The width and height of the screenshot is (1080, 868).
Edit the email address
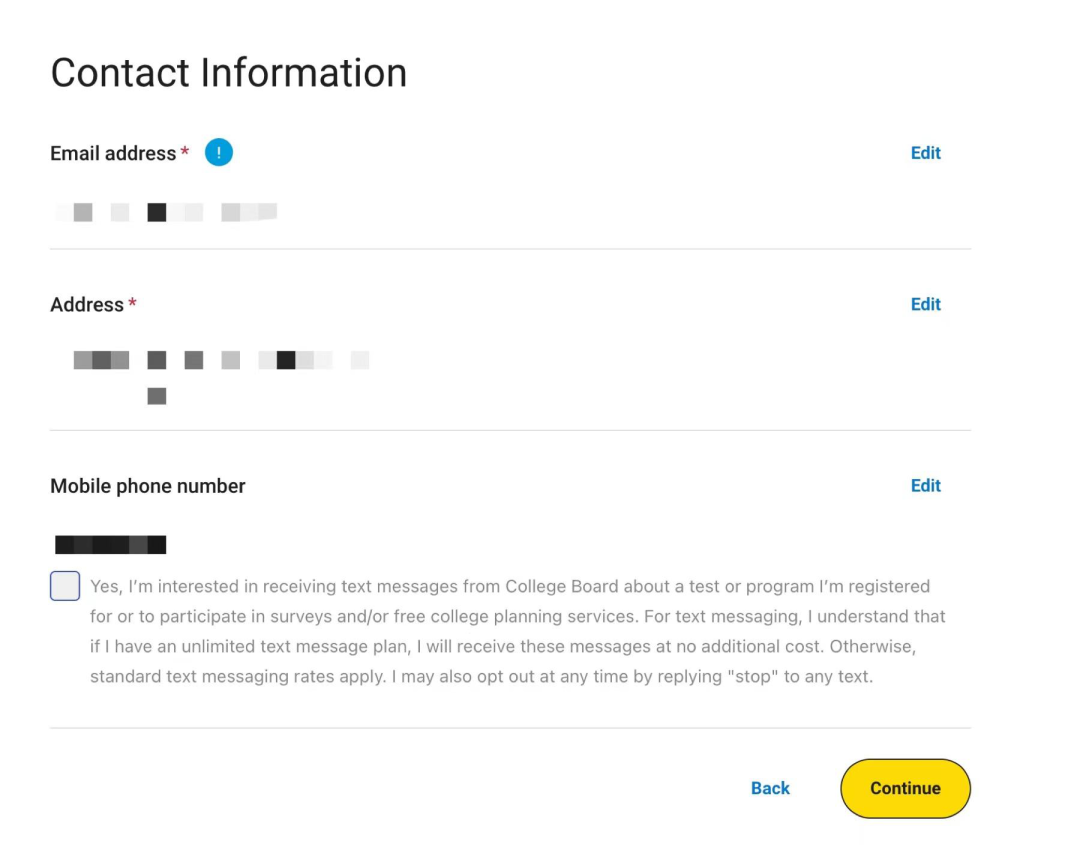(x=925, y=153)
